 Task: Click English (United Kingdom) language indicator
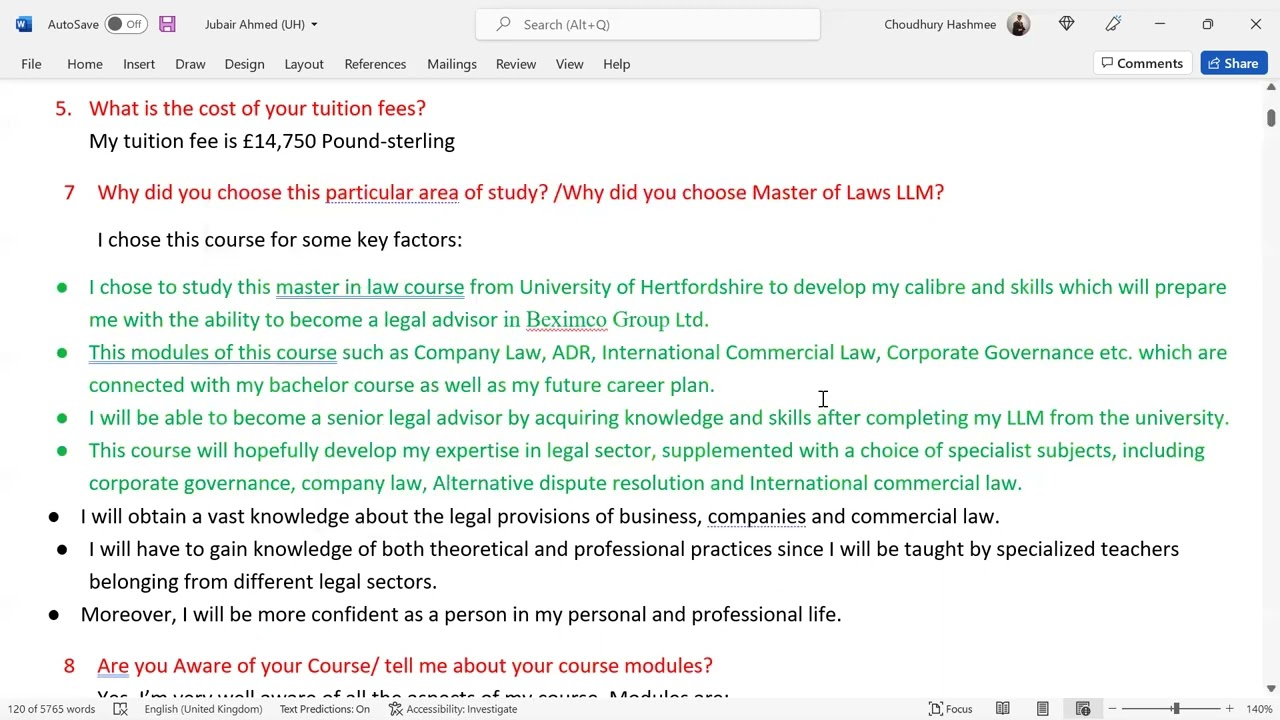click(203, 709)
